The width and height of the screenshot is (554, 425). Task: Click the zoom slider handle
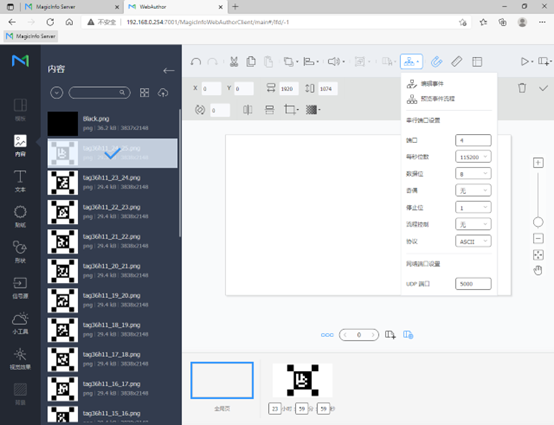[x=538, y=222]
